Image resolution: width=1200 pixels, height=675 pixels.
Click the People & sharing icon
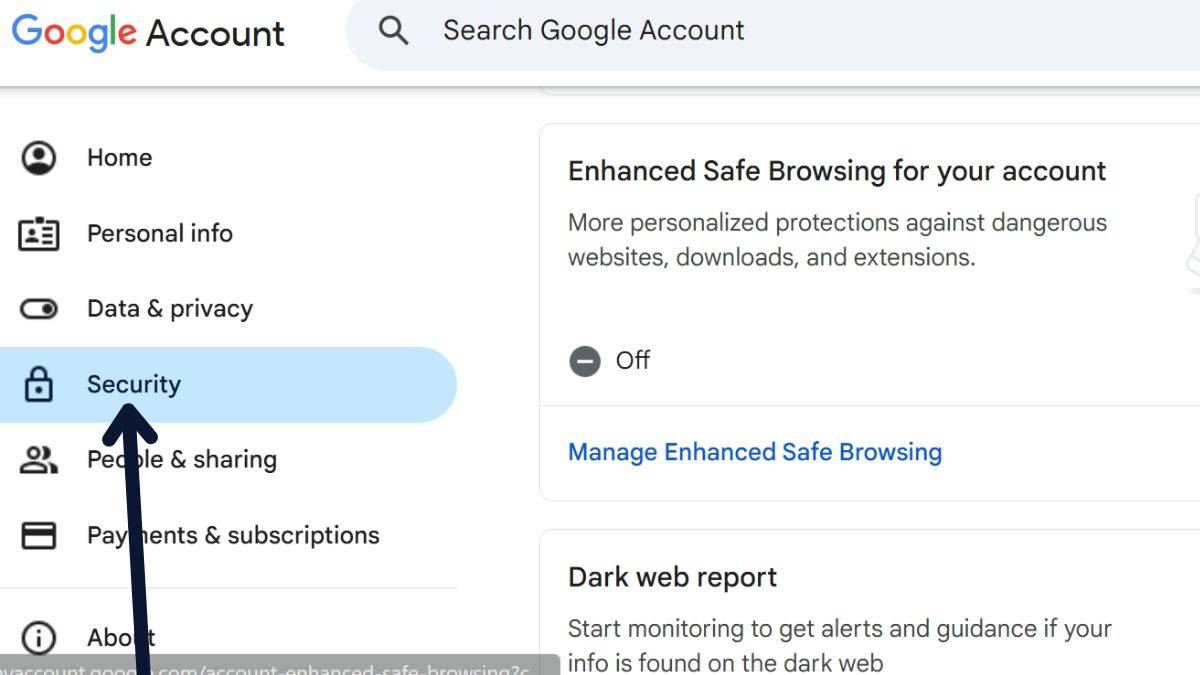(x=39, y=460)
